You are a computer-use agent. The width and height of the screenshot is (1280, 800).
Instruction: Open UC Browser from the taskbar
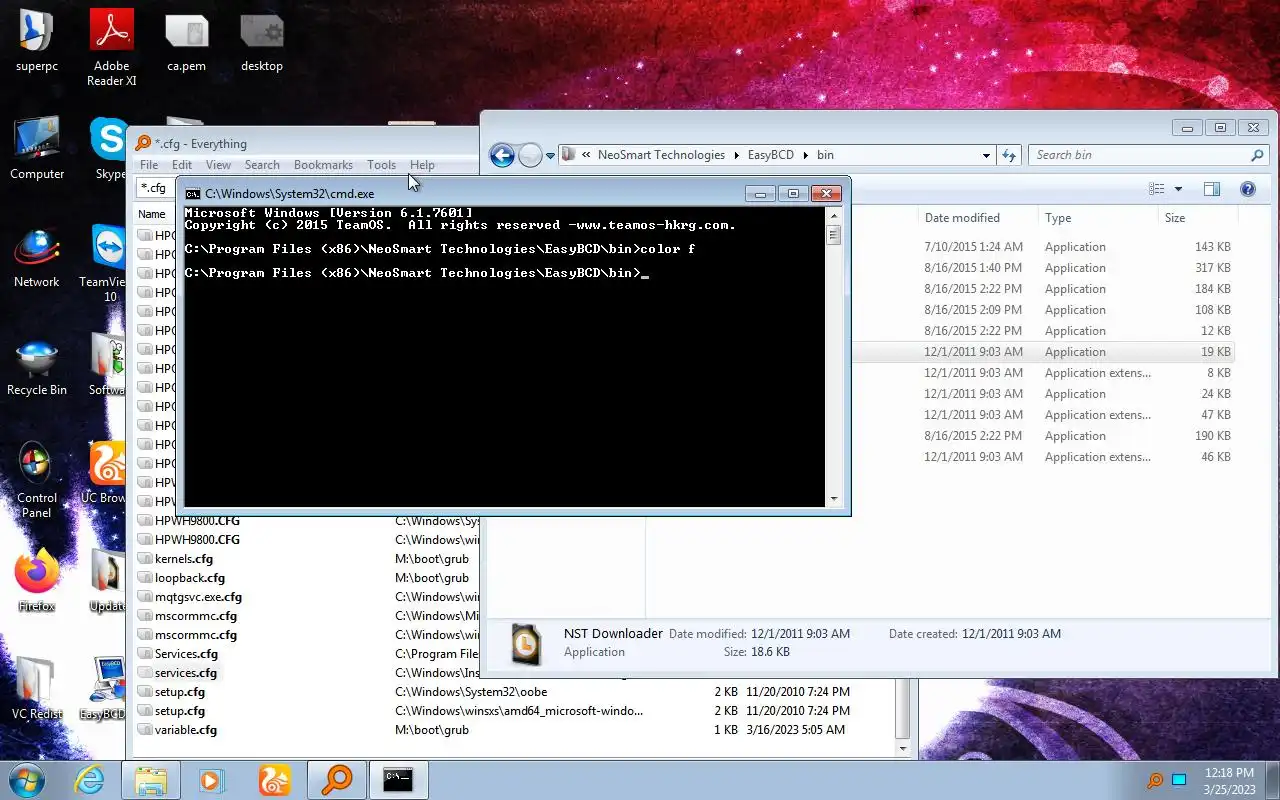[x=274, y=780]
